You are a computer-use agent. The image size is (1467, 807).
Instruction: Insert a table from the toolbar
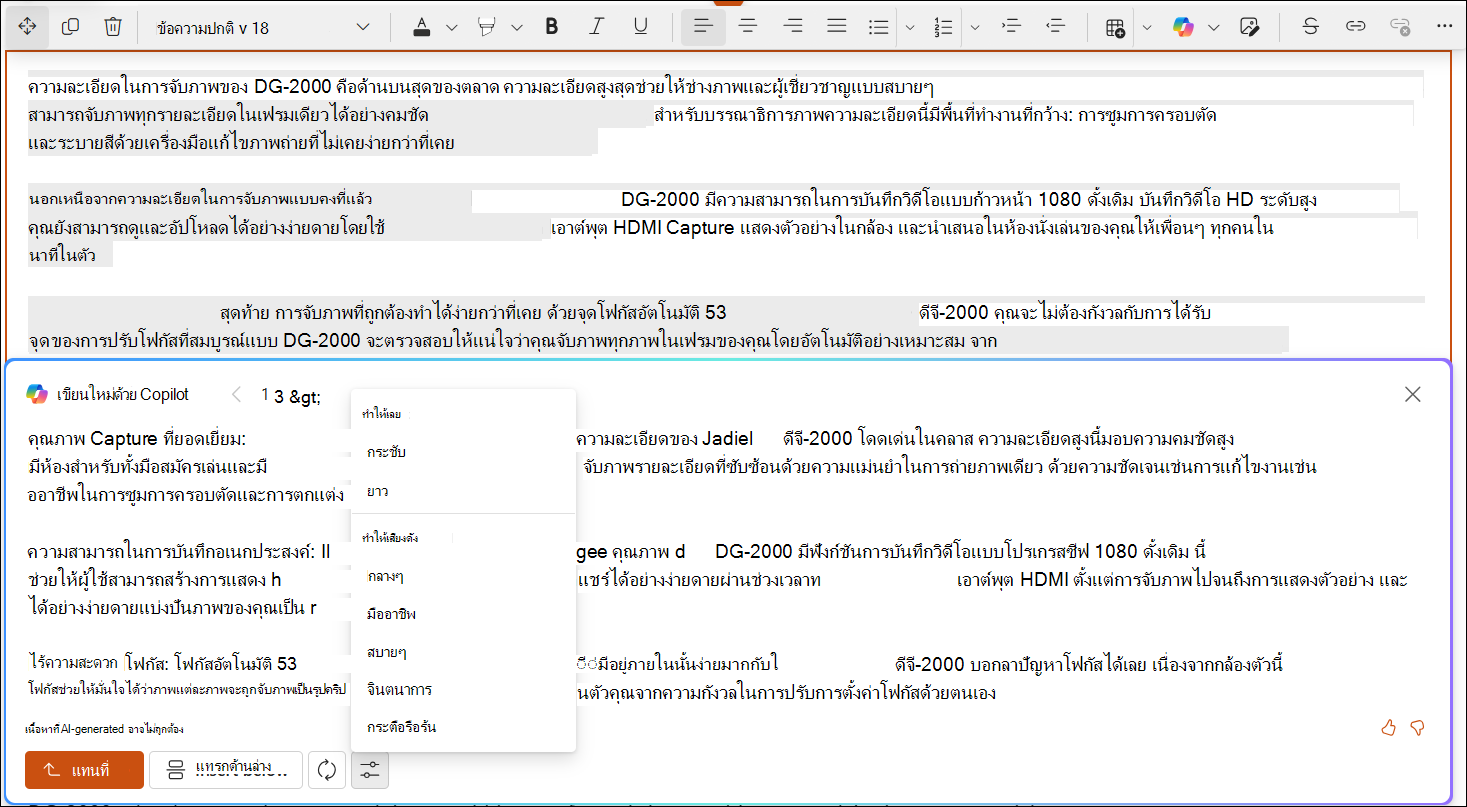click(x=1115, y=27)
